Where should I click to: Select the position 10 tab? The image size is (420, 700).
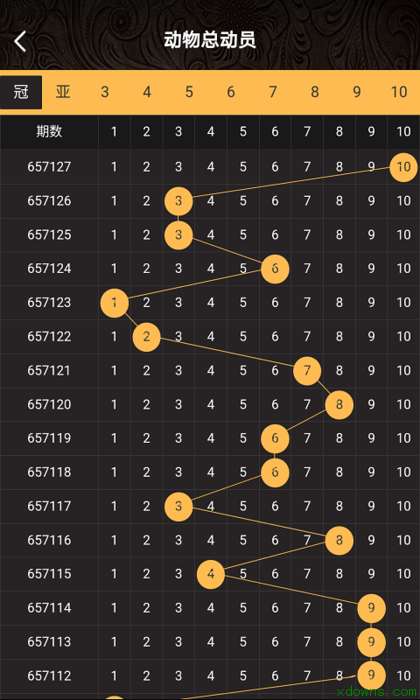pos(399,92)
